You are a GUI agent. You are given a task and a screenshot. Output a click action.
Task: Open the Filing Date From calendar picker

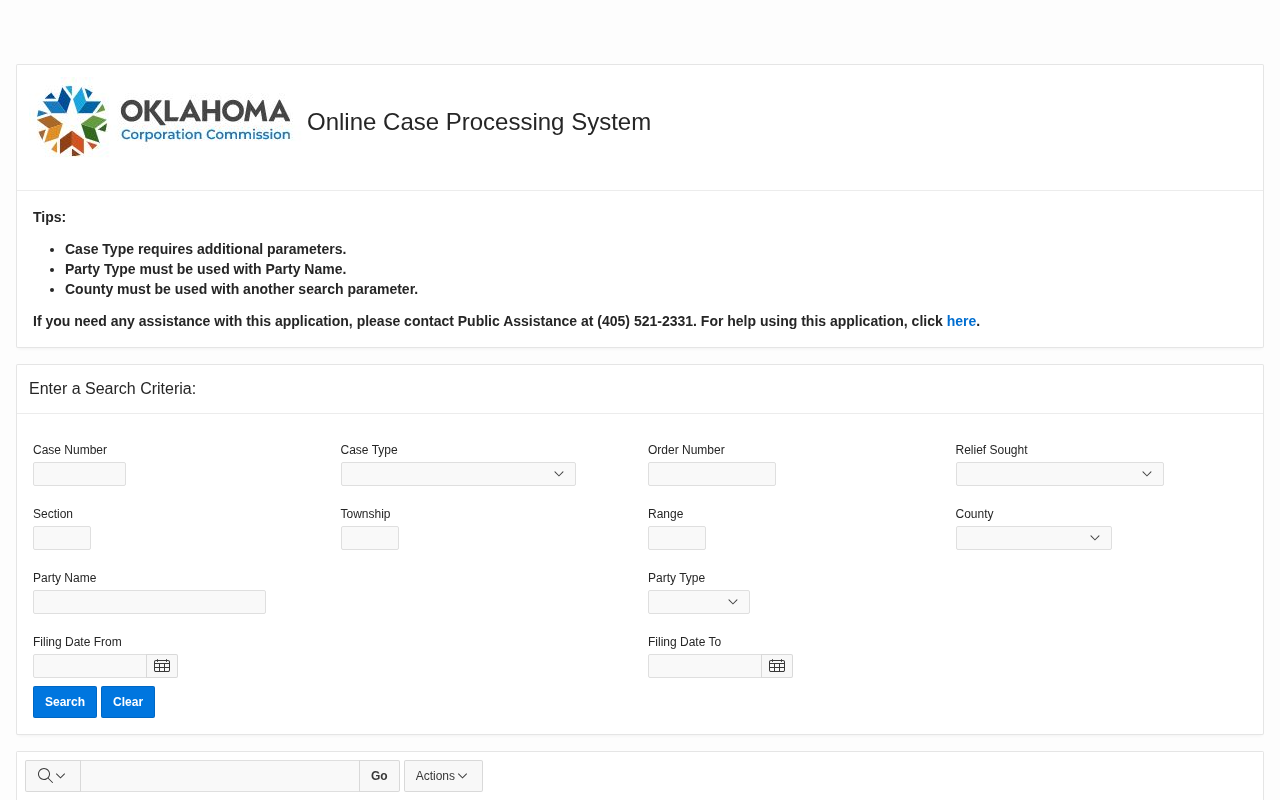[x=162, y=666]
